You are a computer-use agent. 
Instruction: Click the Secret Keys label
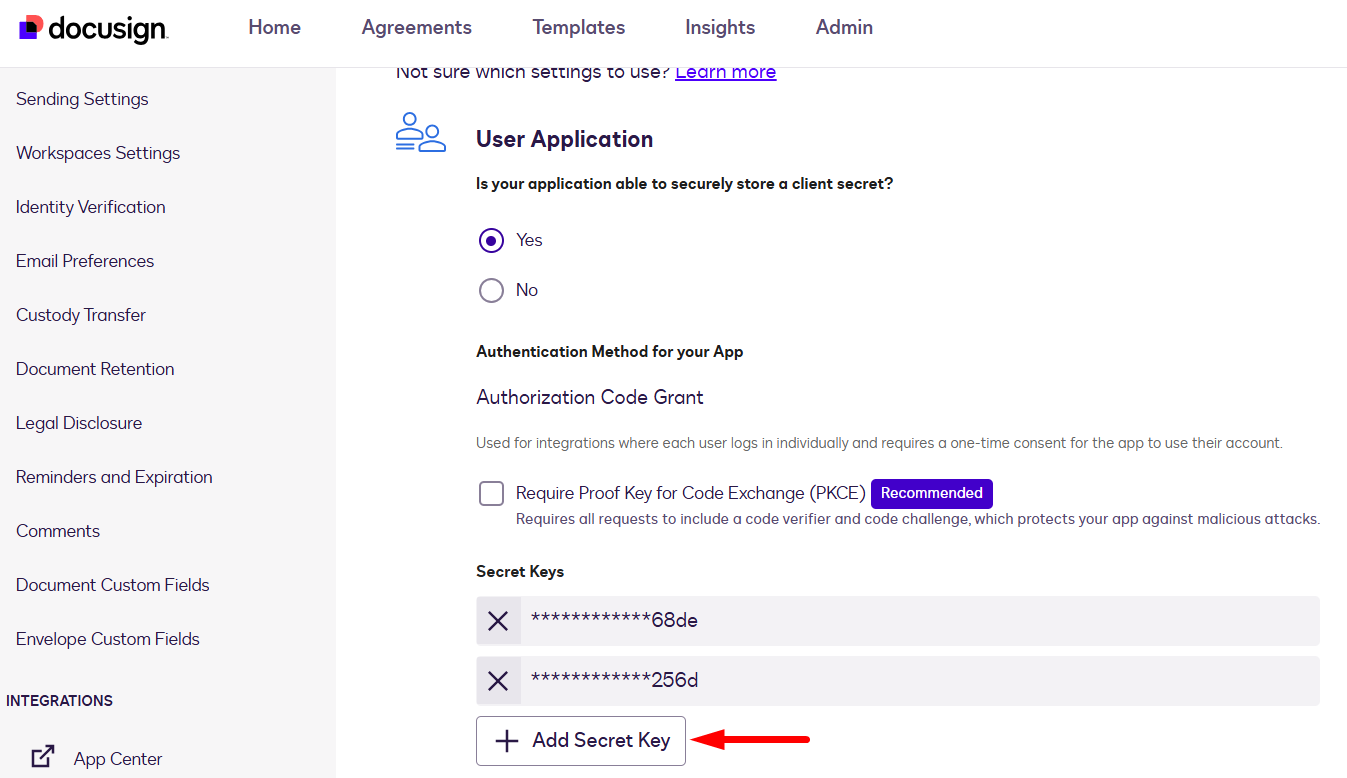point(520,572)
